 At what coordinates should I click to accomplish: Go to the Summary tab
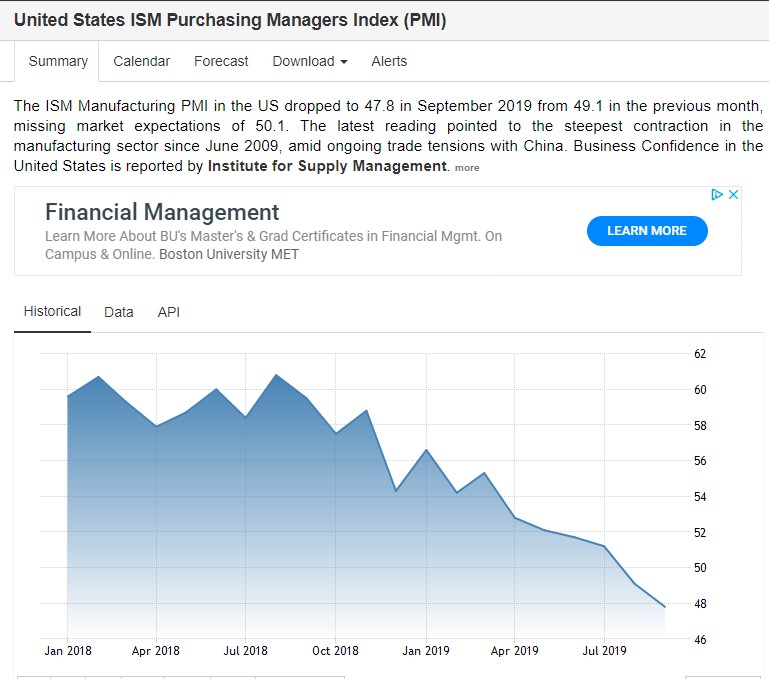click(x=58, y=61)
